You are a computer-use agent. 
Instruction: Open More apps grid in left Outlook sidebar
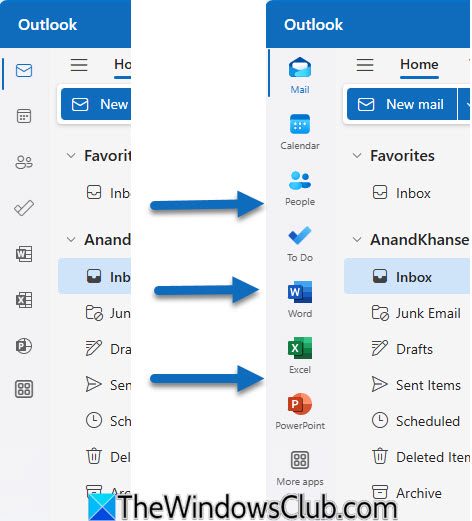[24, 389]
